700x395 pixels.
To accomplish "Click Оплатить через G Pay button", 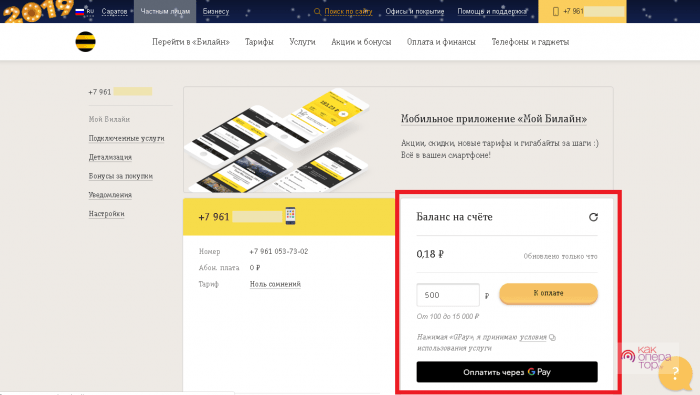I will click(x=507, y=372).
